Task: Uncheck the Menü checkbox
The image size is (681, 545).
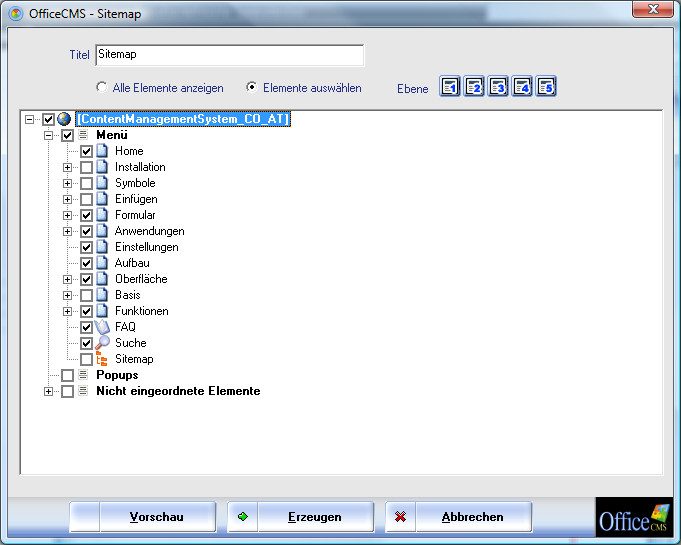Action: [67, 135]
